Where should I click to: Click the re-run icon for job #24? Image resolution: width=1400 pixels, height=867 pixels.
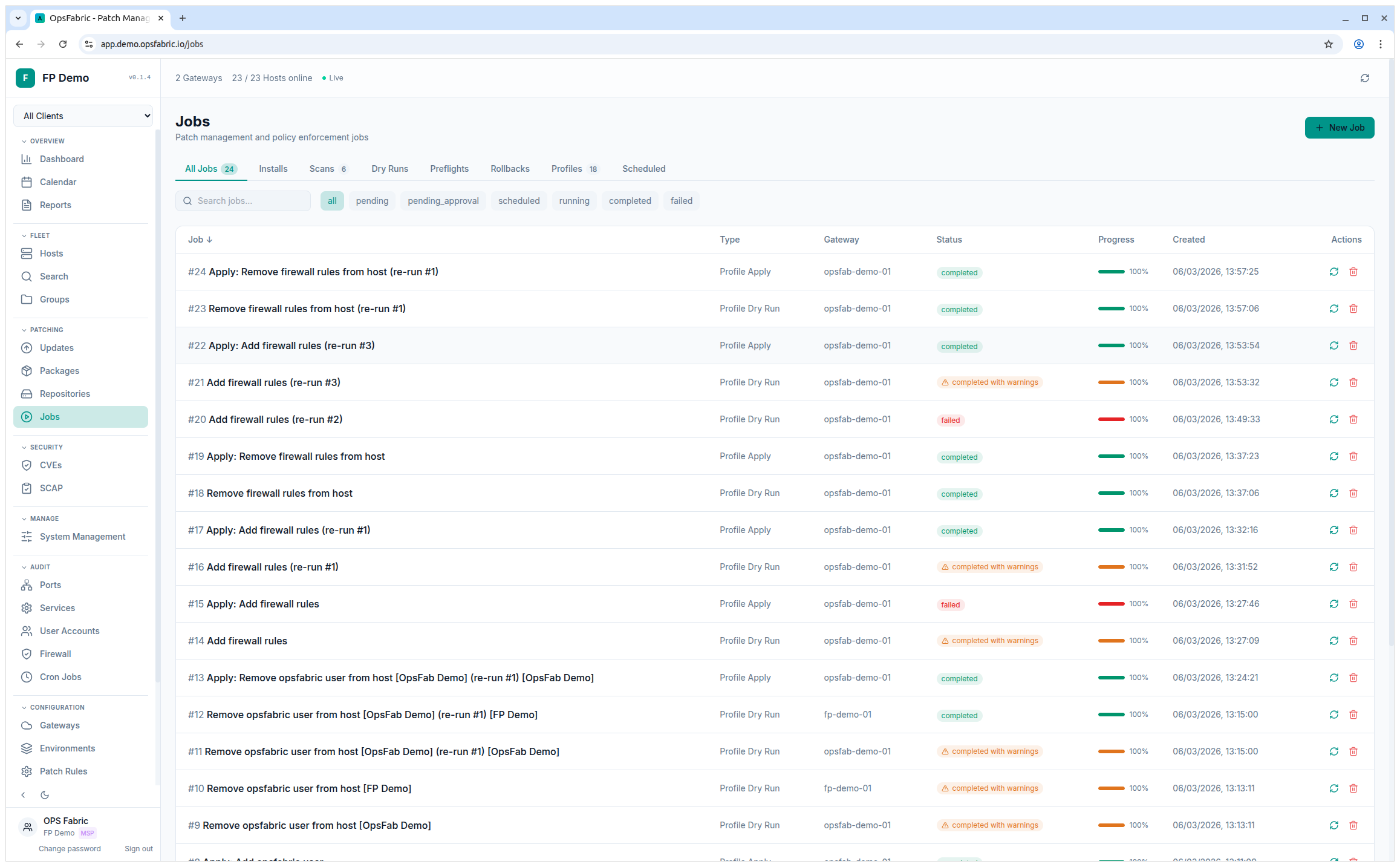pyautogui.click(x=1335, y=272)
